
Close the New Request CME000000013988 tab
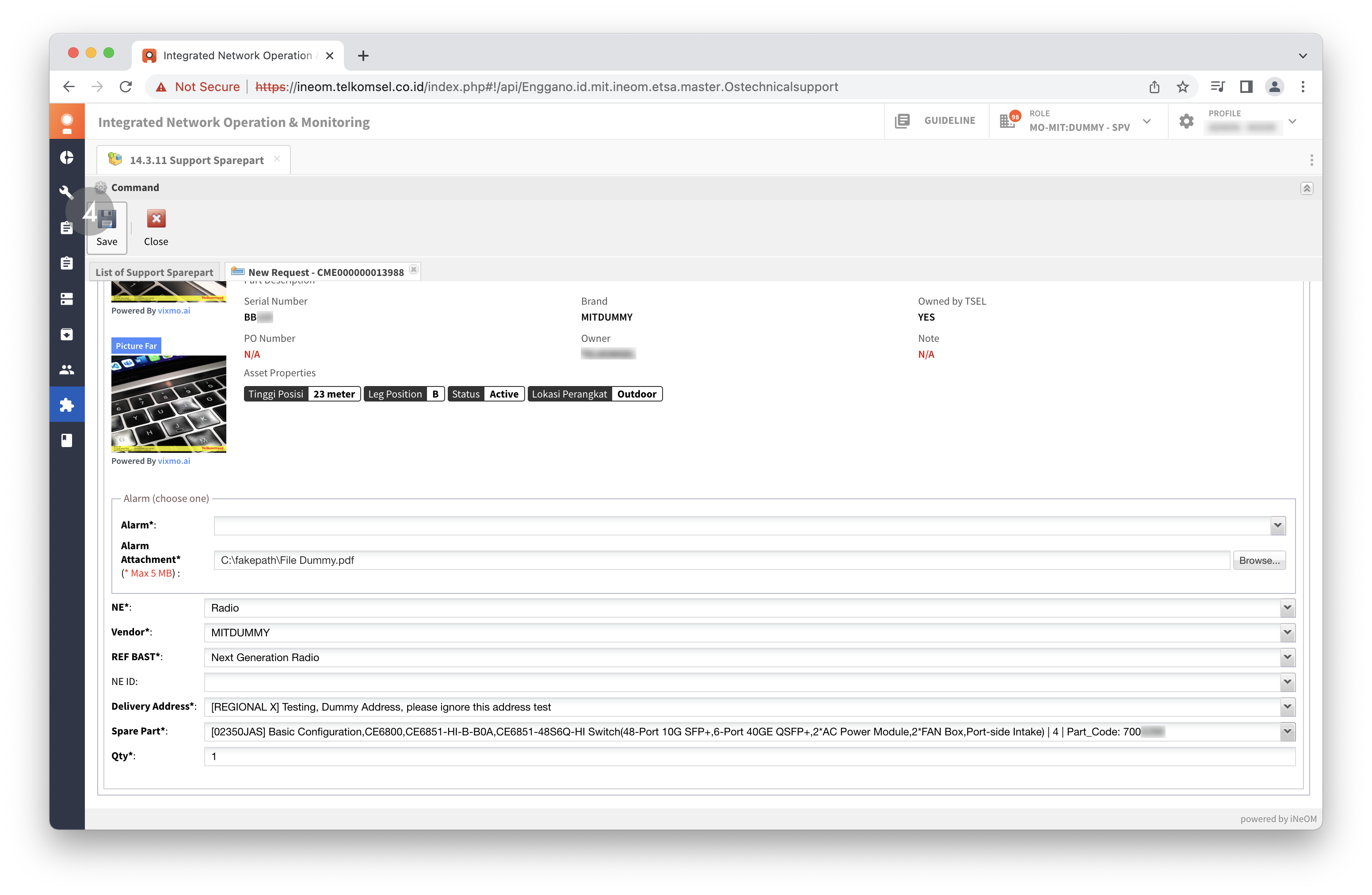pos(413,270)
